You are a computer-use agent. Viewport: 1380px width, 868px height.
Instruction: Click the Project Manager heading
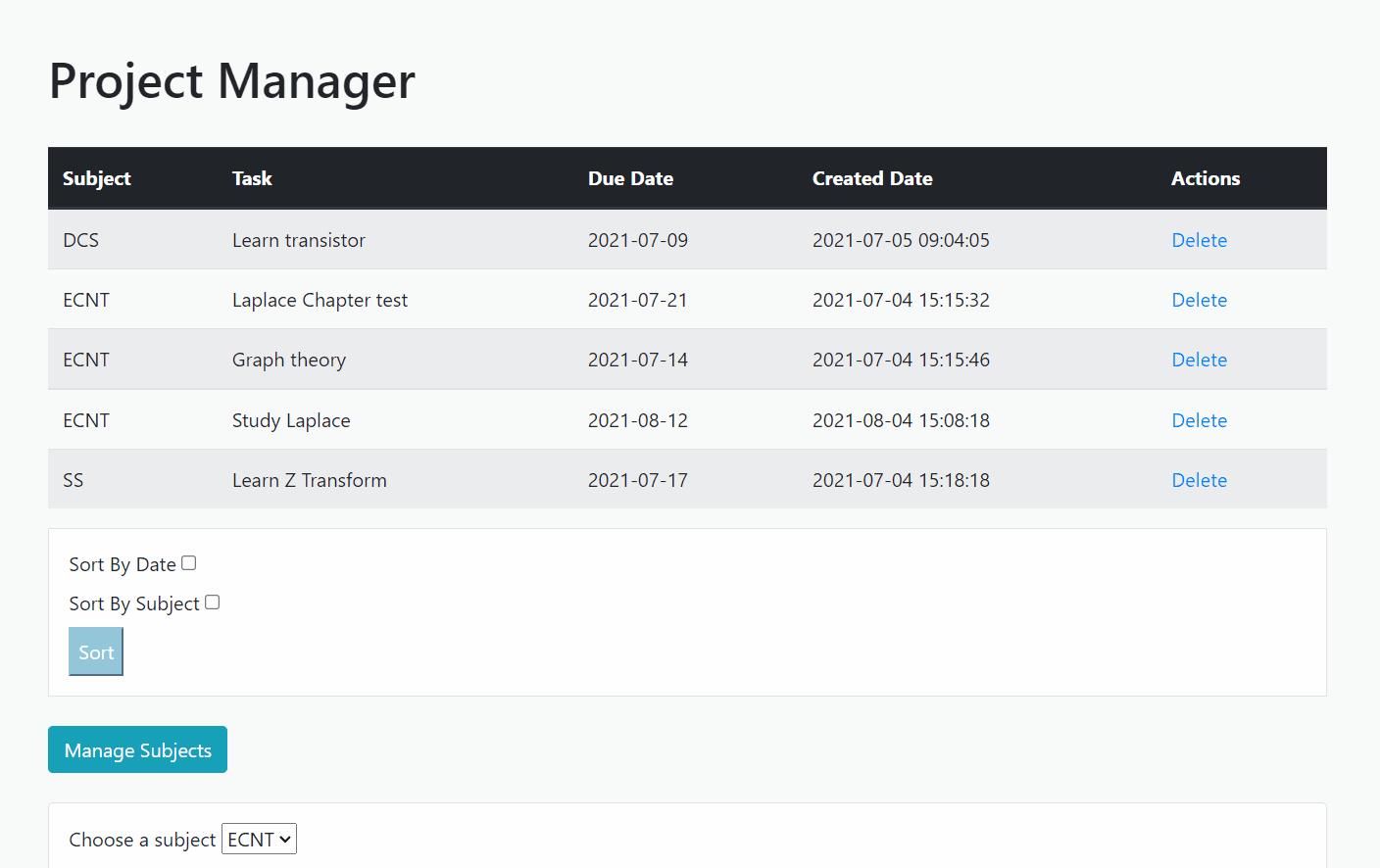click(232, 81)
